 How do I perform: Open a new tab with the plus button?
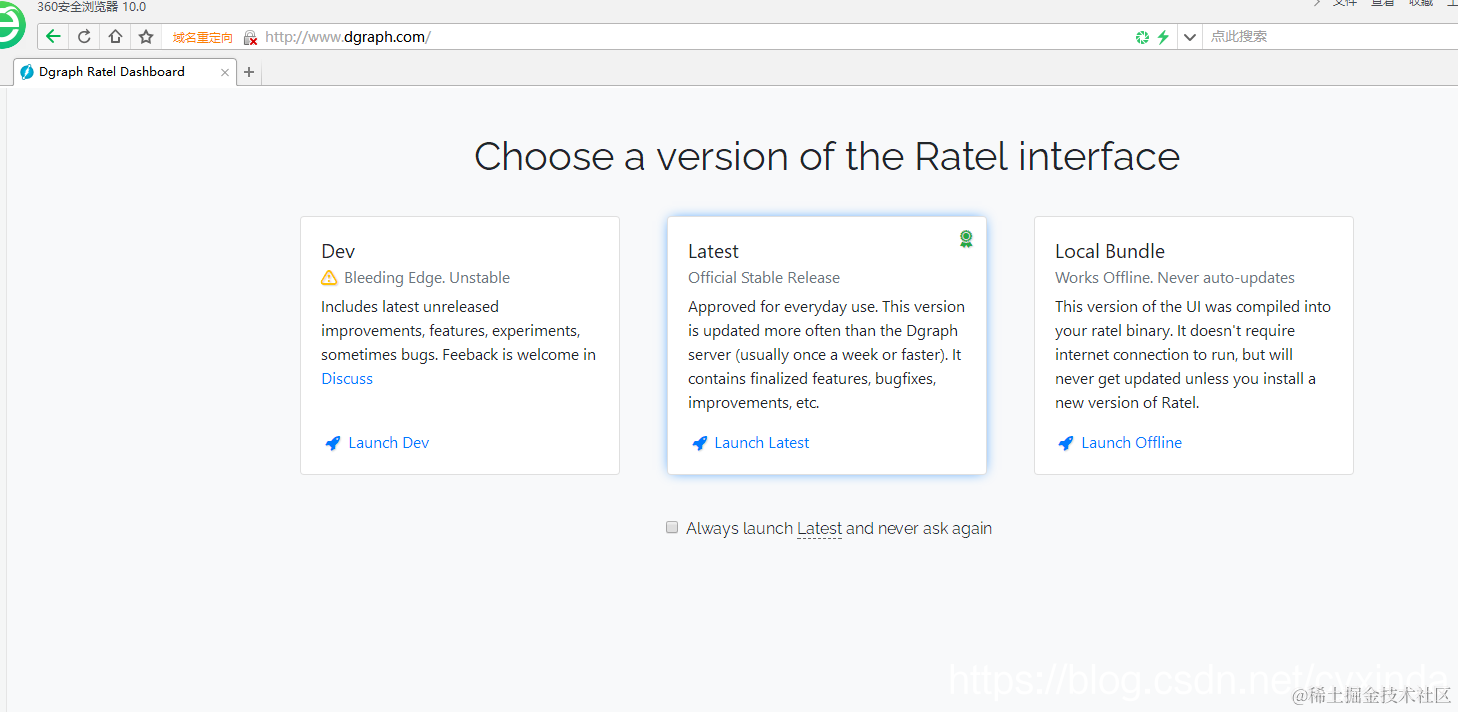coord(249,72)
